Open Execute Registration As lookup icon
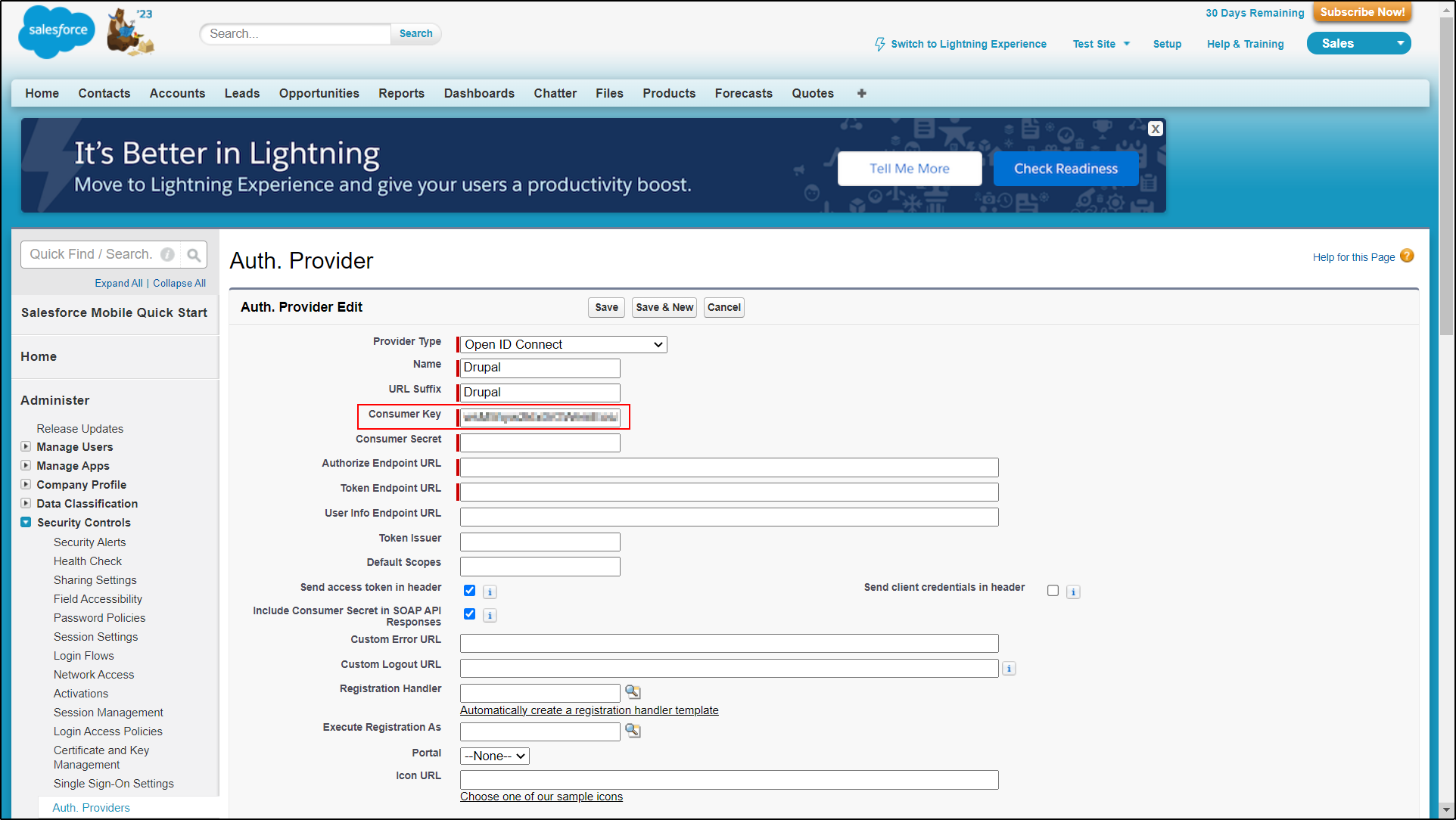Image resolution: width=1456 pixels, height=820 pixels. (x=633, y=731)
